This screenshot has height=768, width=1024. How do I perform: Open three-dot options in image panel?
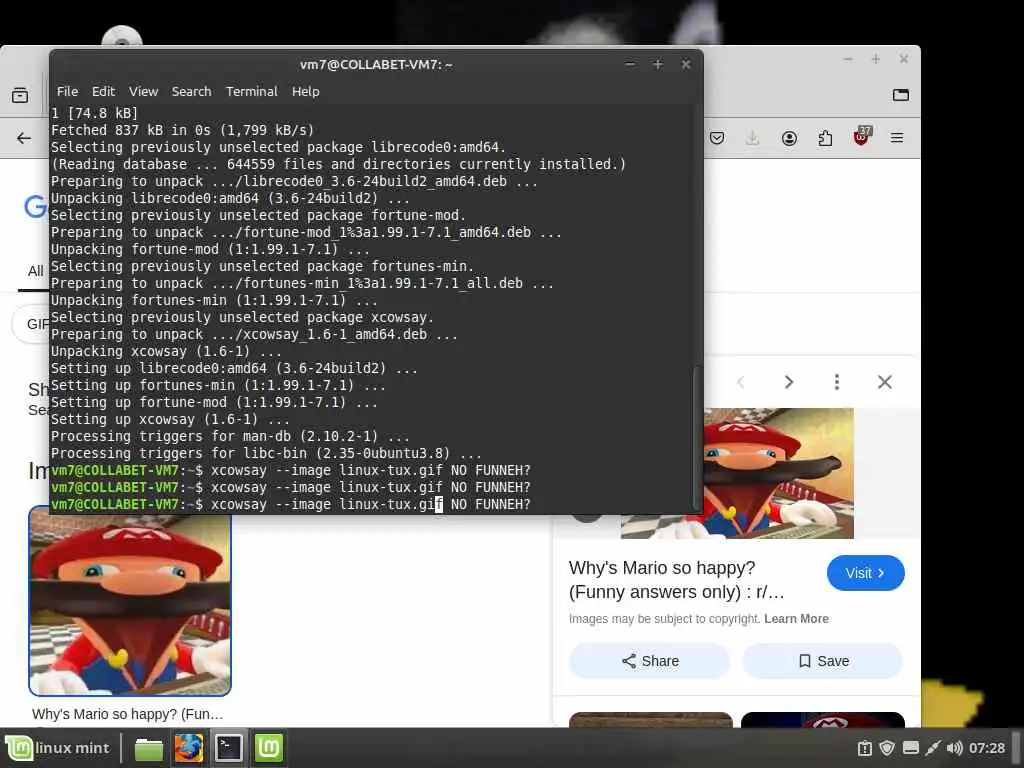837,382
